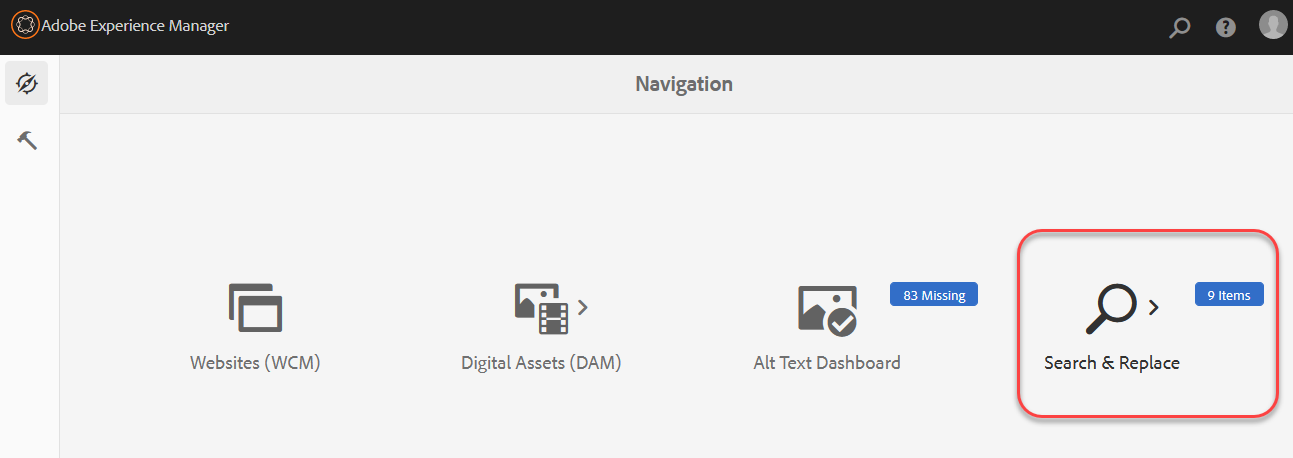This screenshot has width=1293, height=458.
Task: Open the help question mark icon
Action: click(x=1226, y=28)
